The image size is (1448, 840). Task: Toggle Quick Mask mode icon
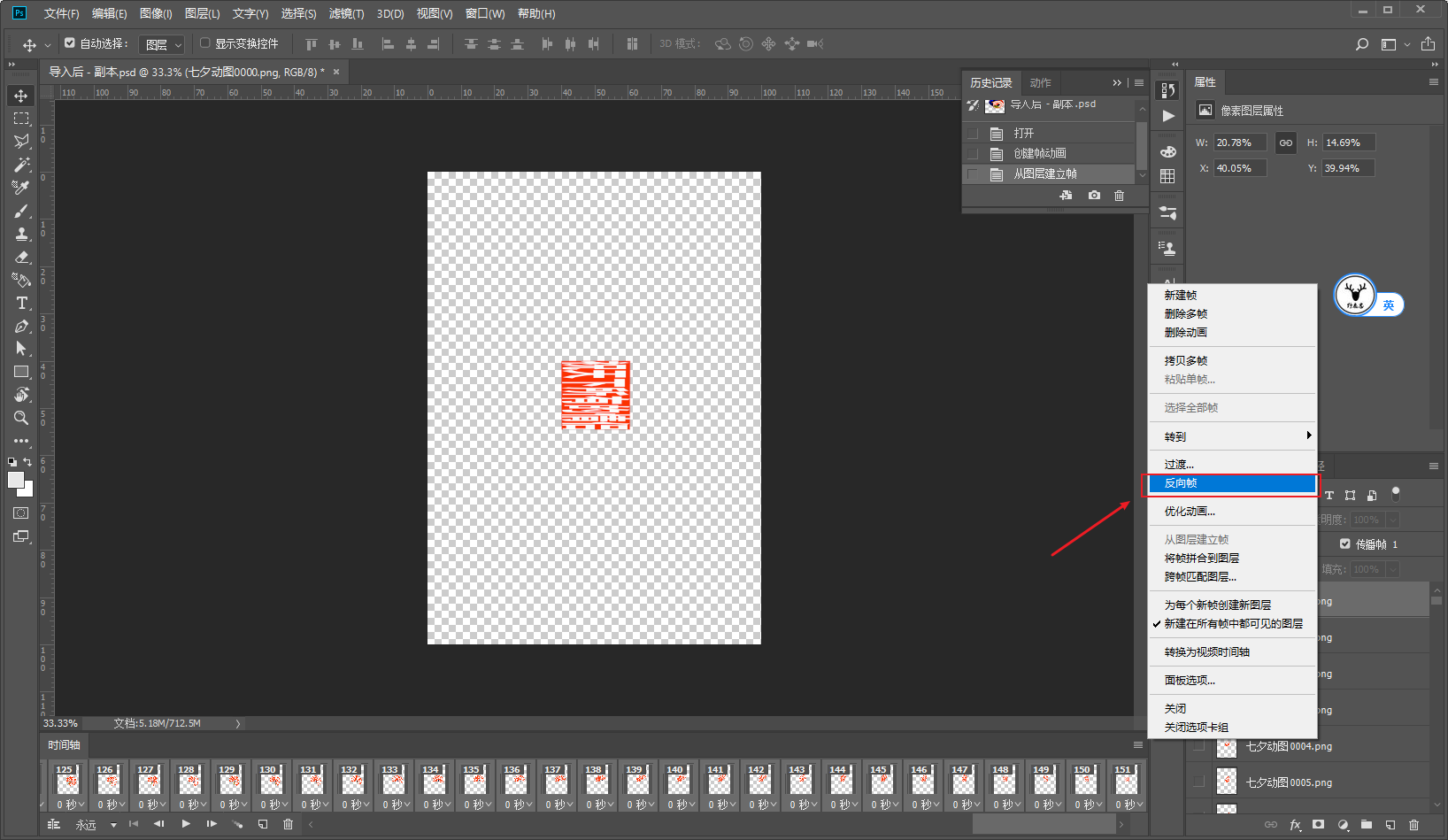coord(21,513)
